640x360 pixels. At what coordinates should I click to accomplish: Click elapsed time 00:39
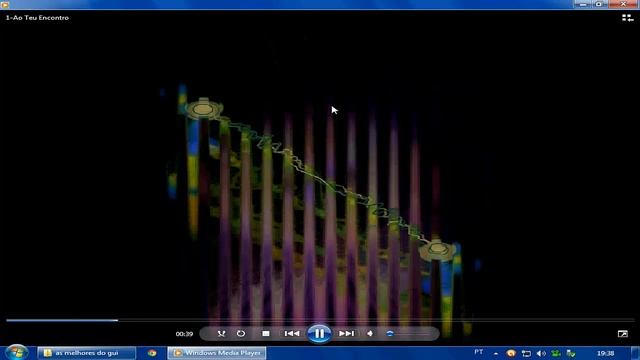pyautogui.click(x=184, y=334)
